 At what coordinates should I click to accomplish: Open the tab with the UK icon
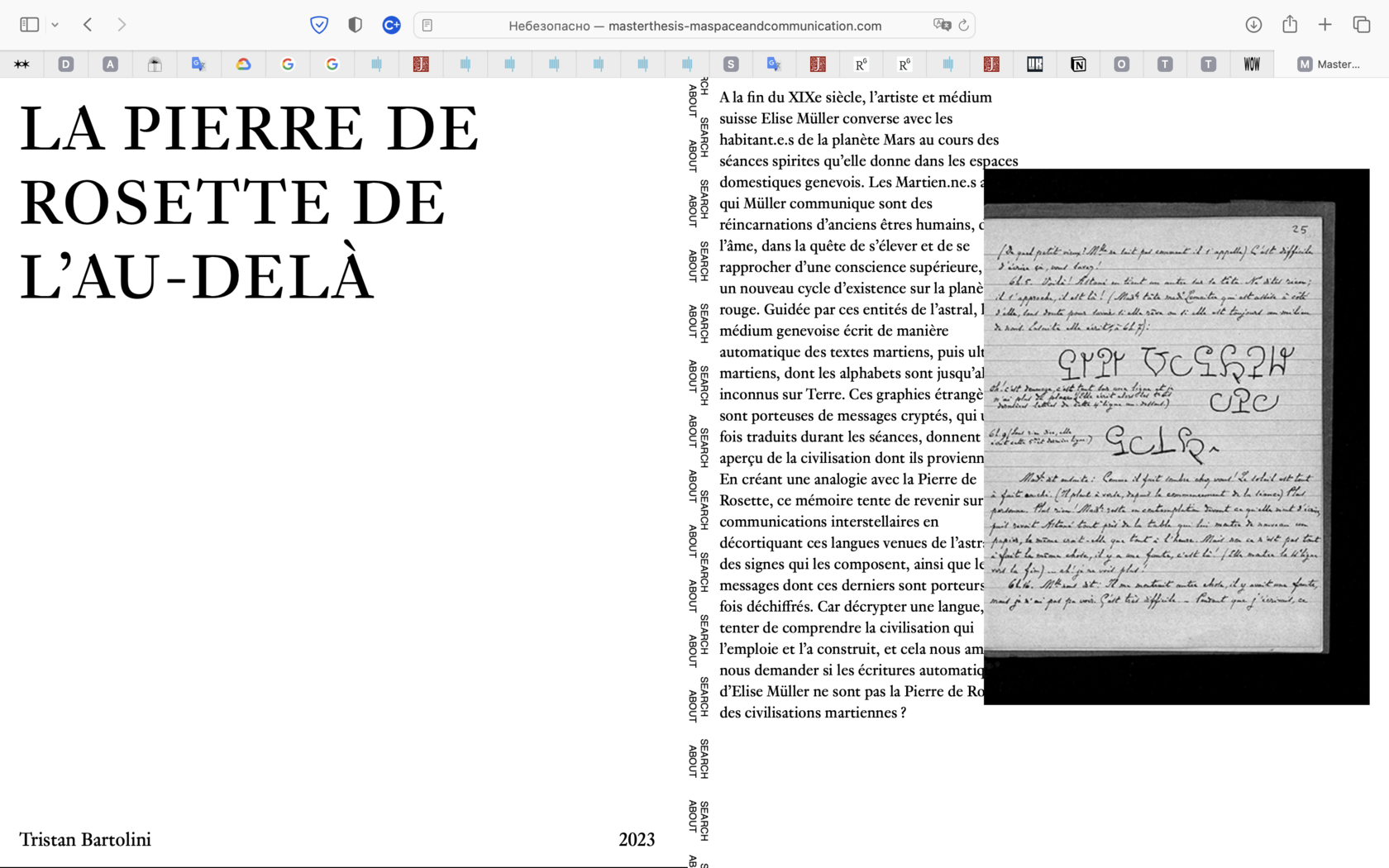1034,64
